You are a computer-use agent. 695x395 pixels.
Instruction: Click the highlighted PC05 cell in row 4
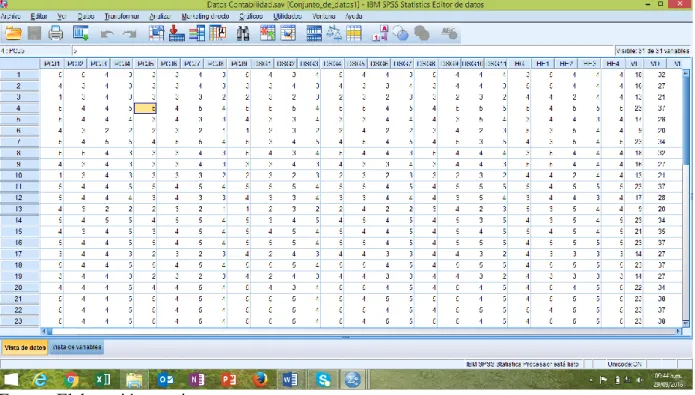pyautogui.click(x=145, y=108)
